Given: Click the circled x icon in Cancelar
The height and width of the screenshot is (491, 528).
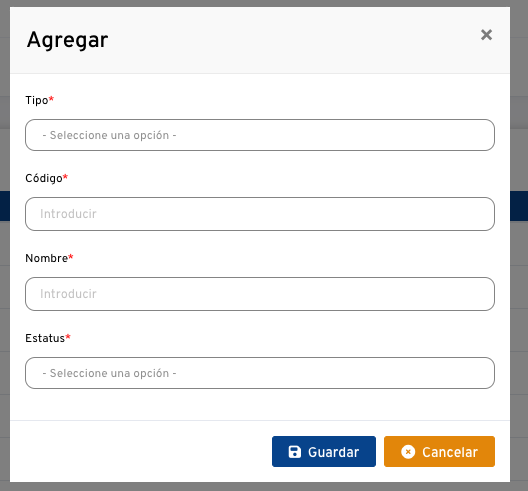Looking at the screenshot, I should pyautogui.click(x=408, y=452).
